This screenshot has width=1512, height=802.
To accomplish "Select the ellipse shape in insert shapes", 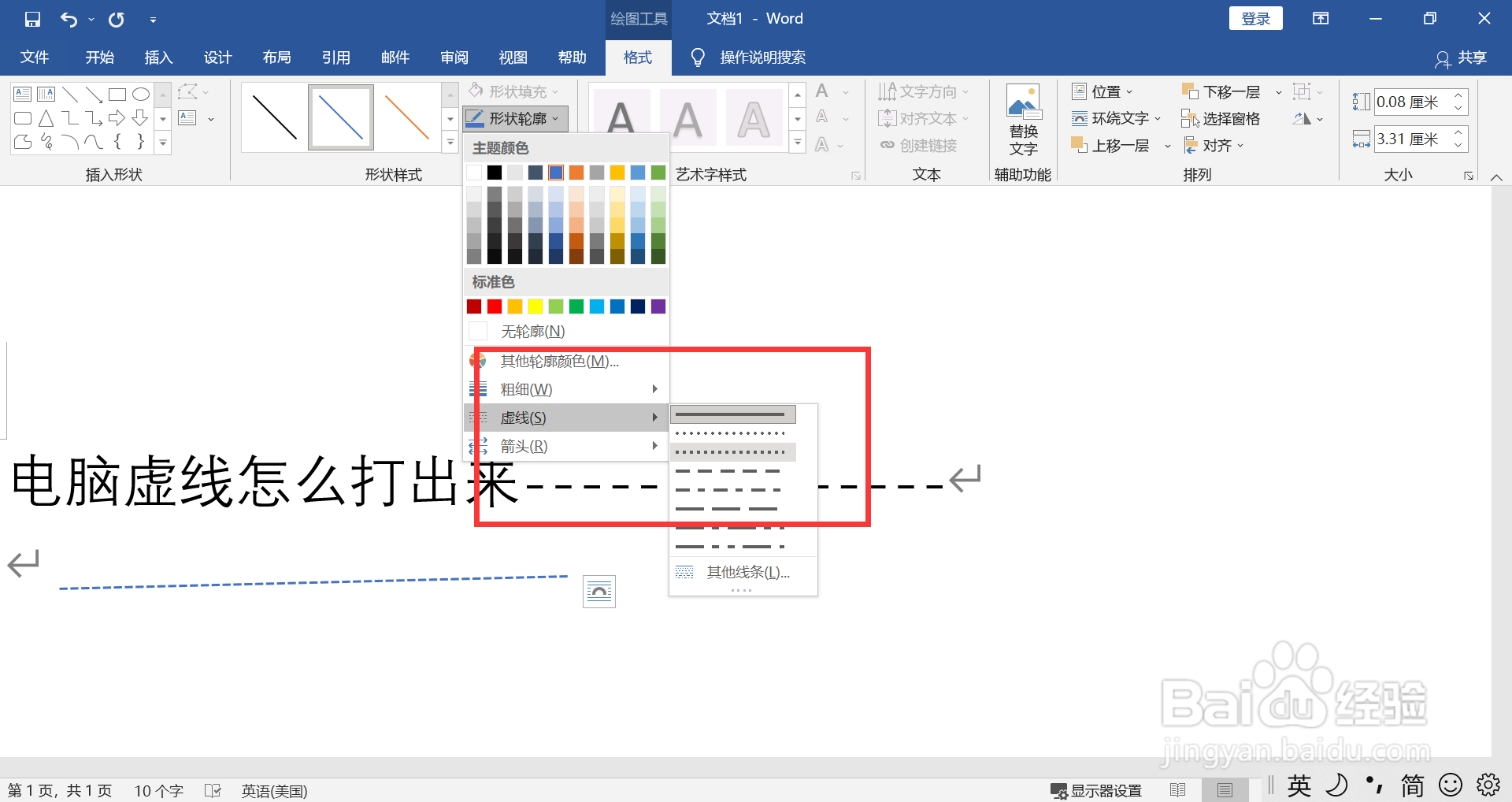I will tap(140, 93).
